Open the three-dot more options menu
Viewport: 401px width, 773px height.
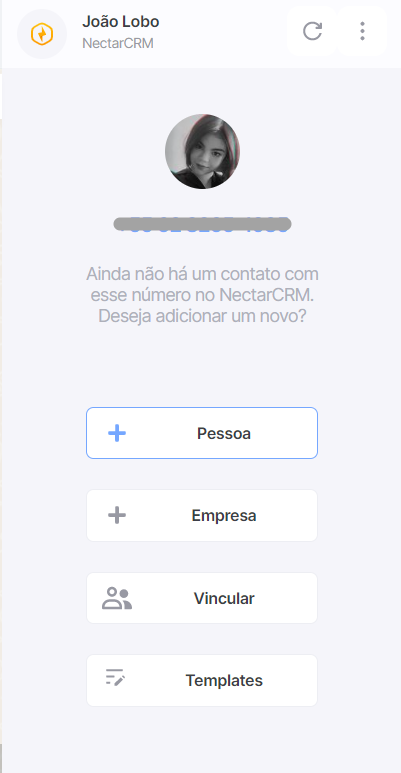pyautogui.click(x=363, y=31)
